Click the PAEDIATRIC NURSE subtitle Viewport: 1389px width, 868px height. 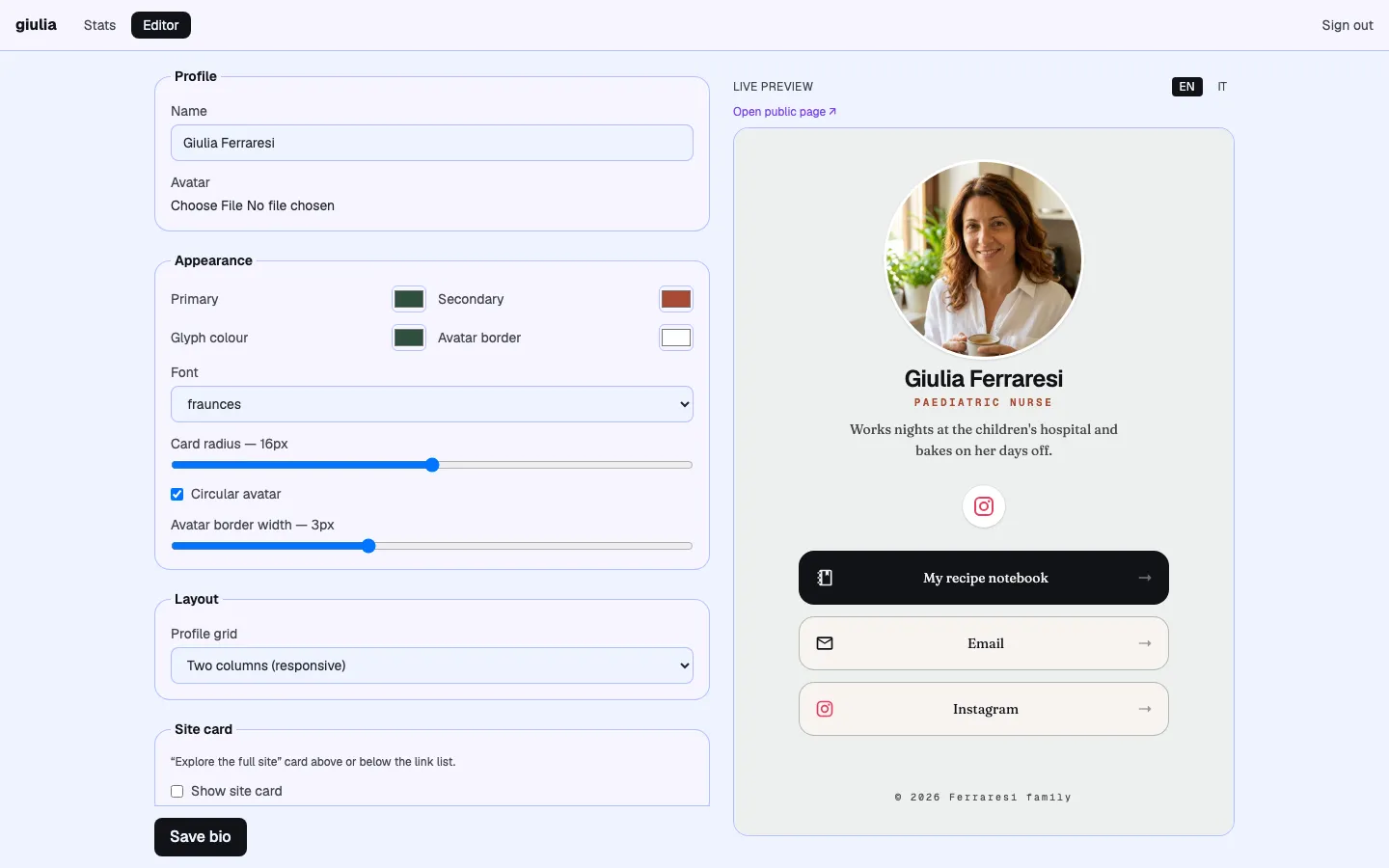984,402
